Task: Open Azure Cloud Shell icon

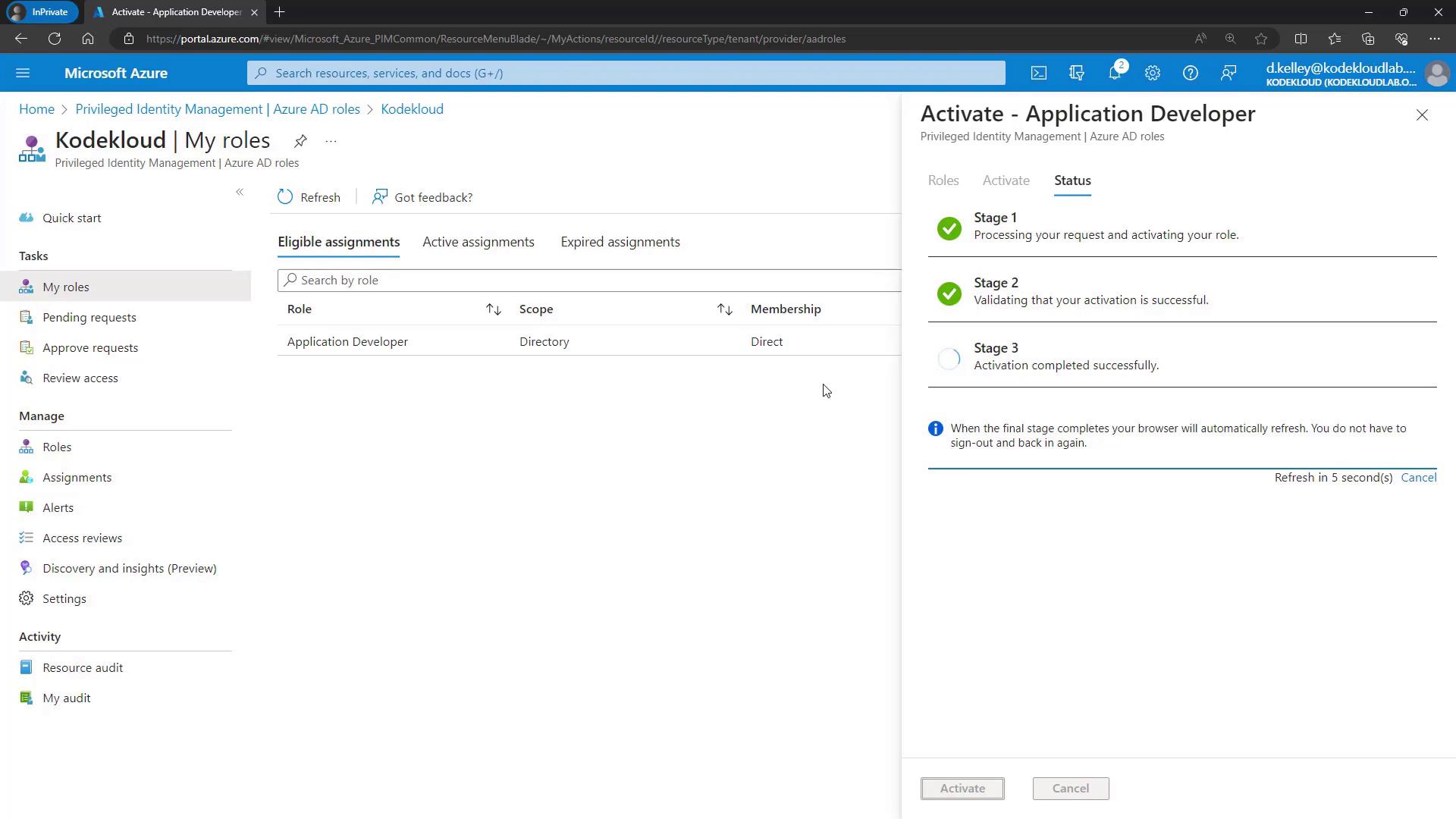Action: pos(1038,74)
